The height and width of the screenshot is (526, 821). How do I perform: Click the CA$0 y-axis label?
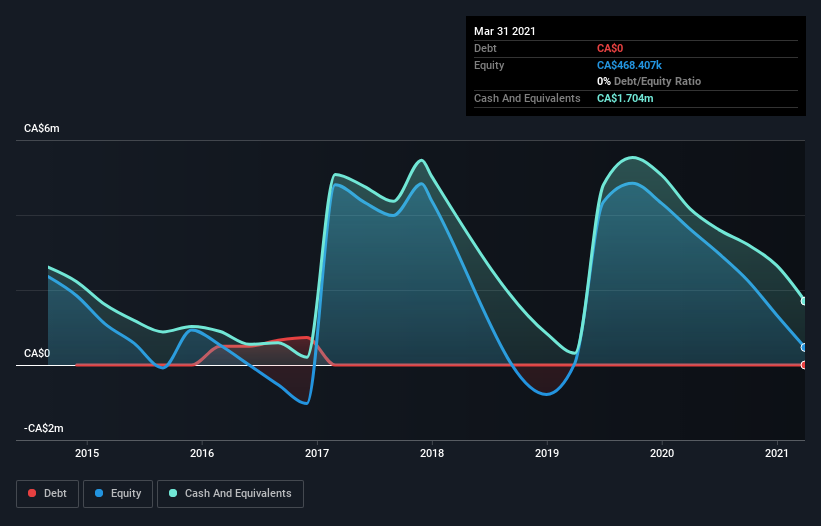(x=37, y=353)
